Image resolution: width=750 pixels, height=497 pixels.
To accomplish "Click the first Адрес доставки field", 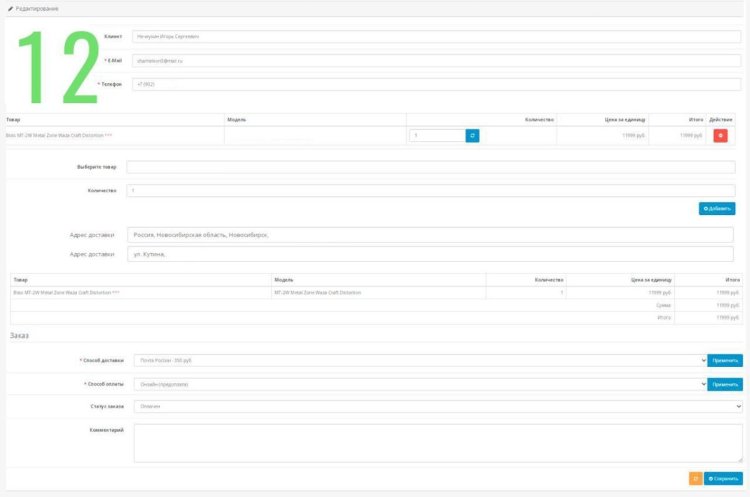I will click(x=430, y=235).
